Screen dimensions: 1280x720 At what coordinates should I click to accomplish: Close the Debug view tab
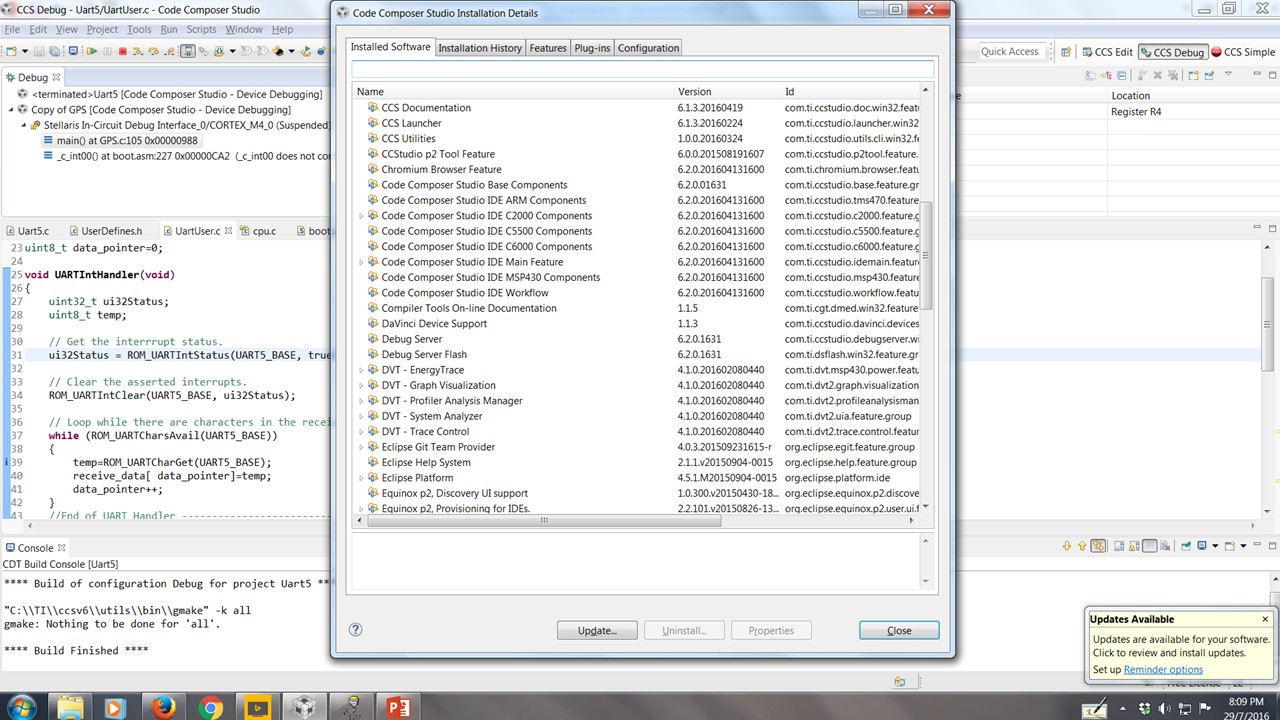click(x=57, y=77)
